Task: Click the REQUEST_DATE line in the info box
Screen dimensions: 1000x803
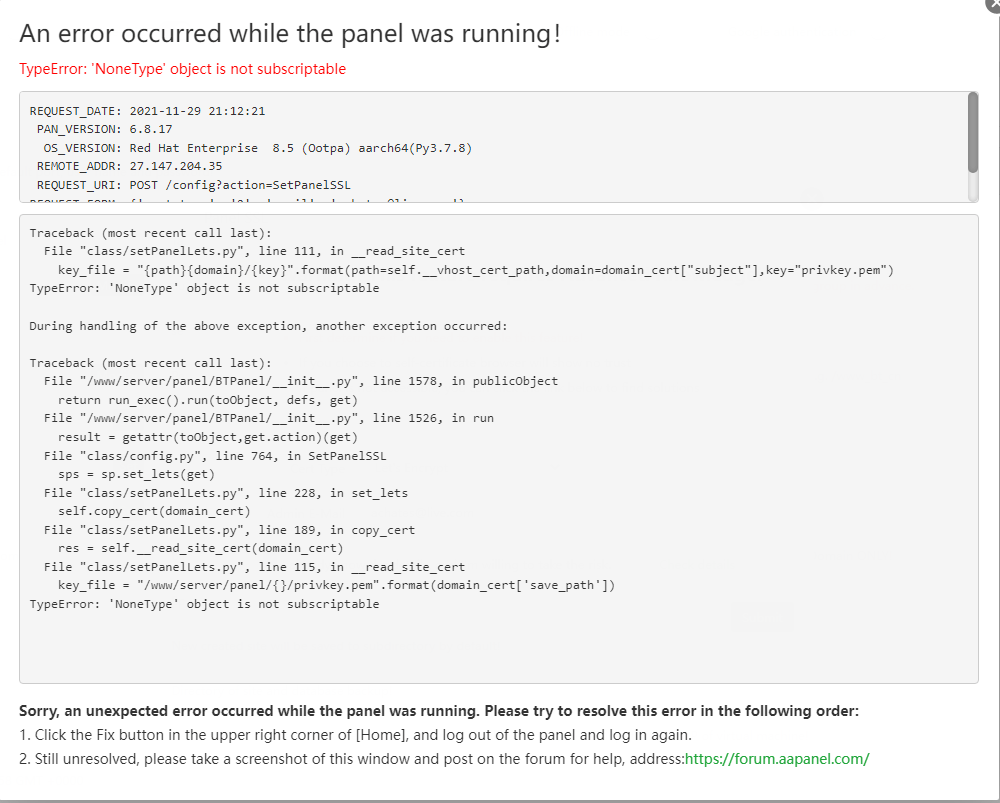Action: (x=147, y=111)
